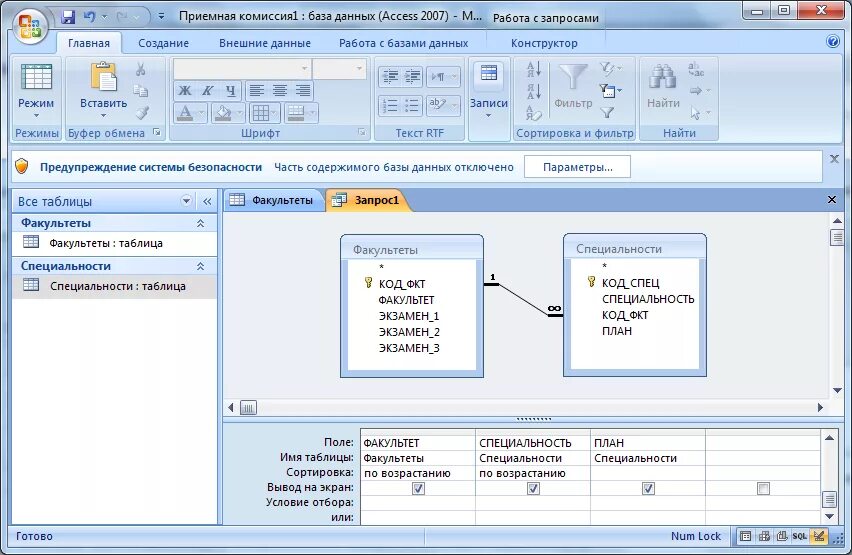Screen dimensions: 852x555
Task: Close the security warning bar
Action: 834,159
